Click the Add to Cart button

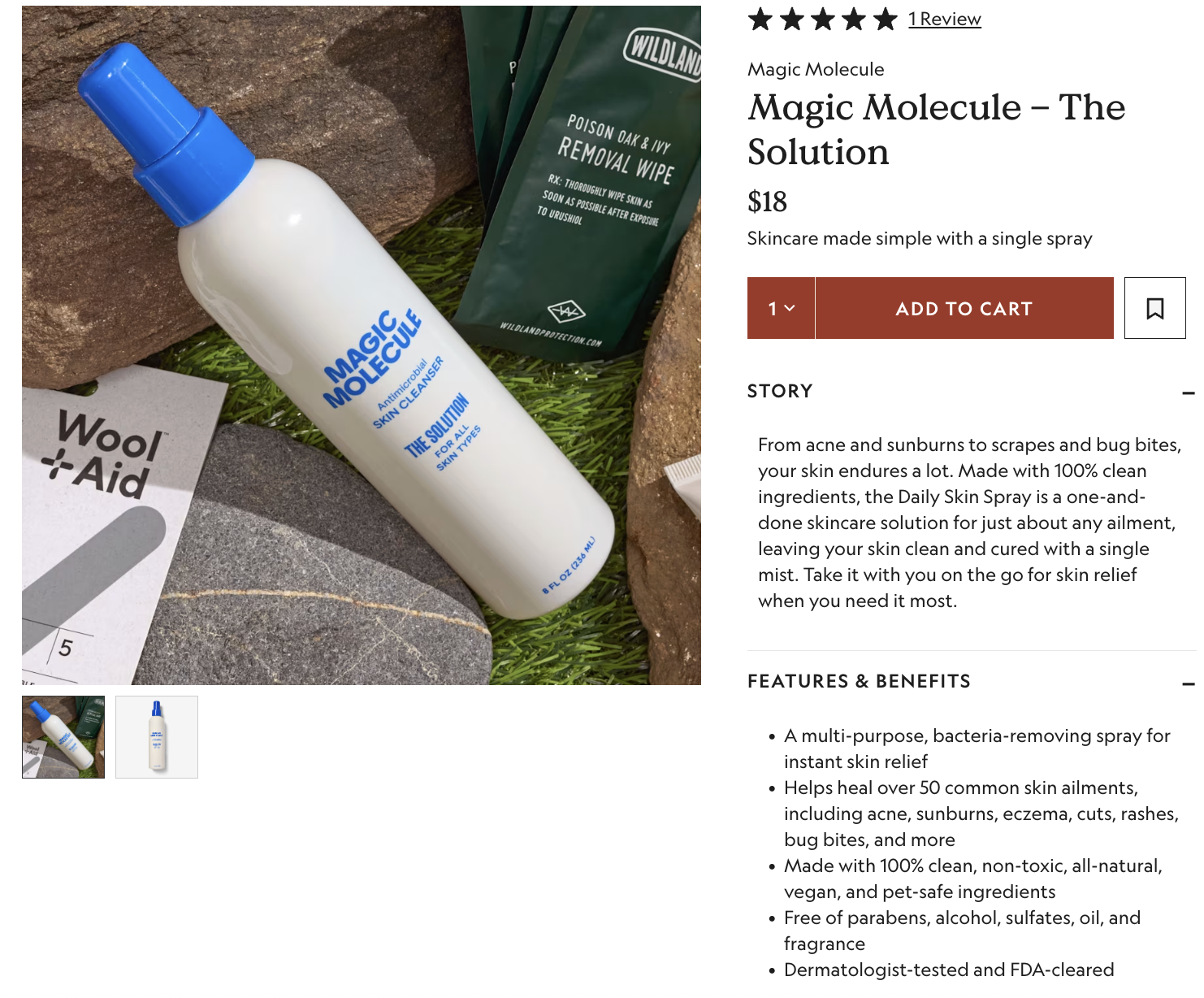[x=964, y=308]
